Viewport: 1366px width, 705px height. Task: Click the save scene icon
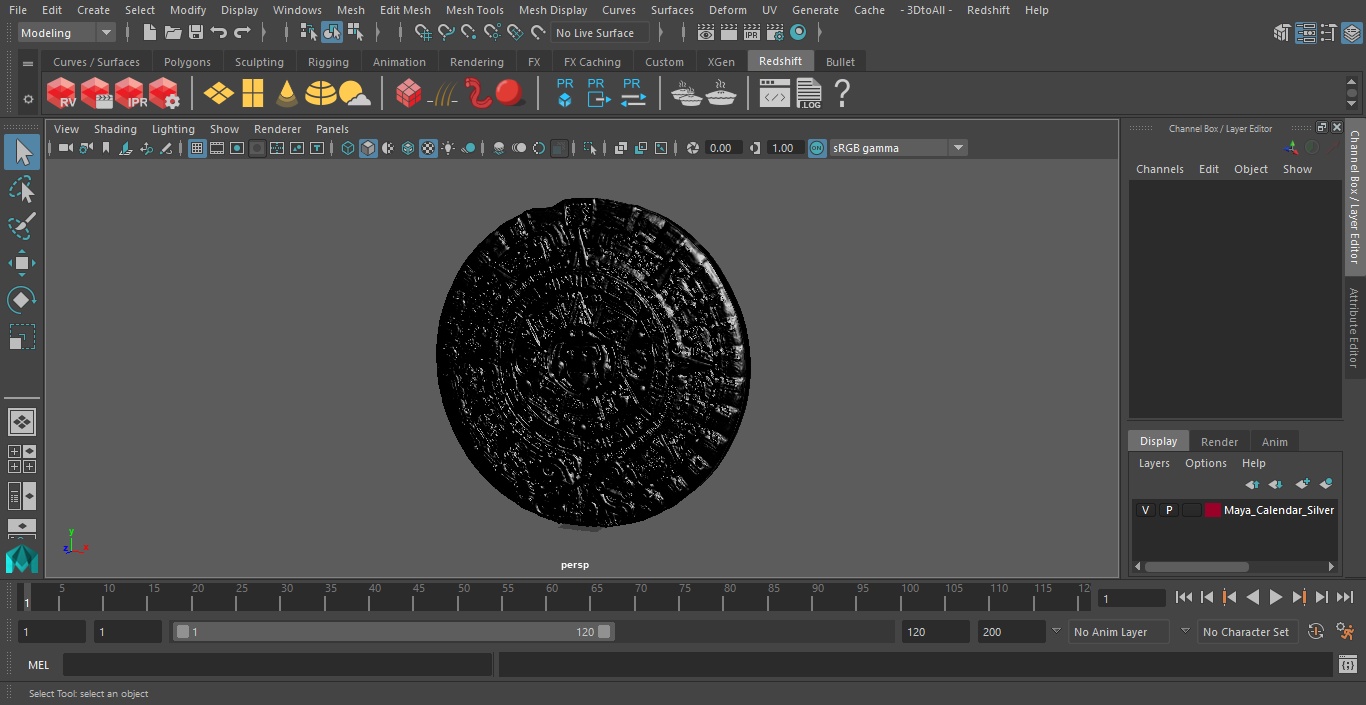[x=196, y=33]
